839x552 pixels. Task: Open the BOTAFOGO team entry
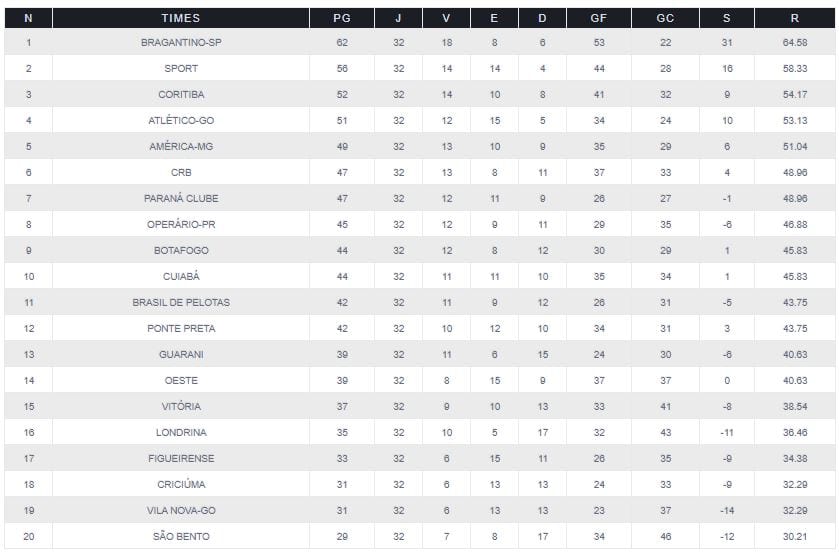coord(181,251)
